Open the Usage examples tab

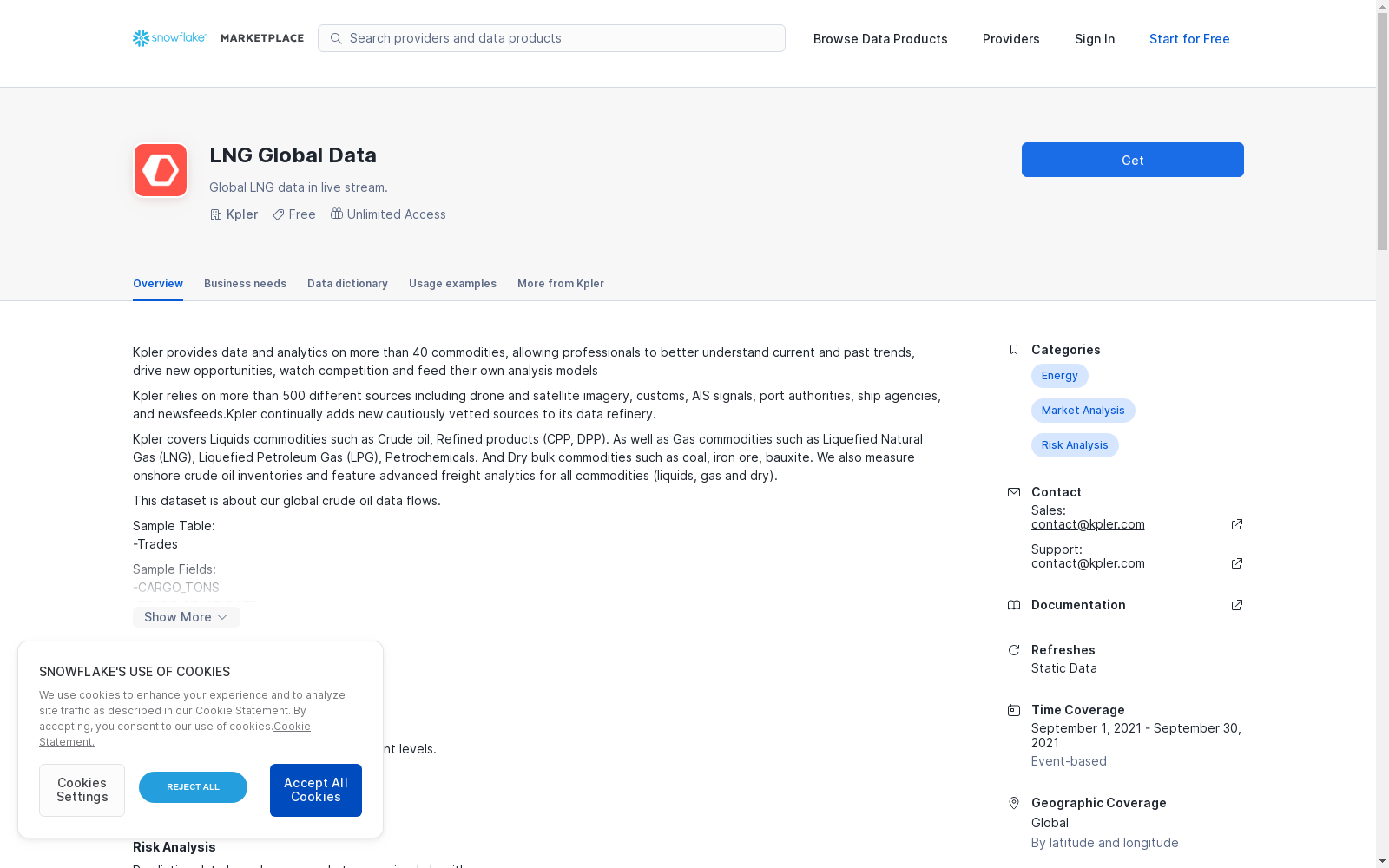452,284
